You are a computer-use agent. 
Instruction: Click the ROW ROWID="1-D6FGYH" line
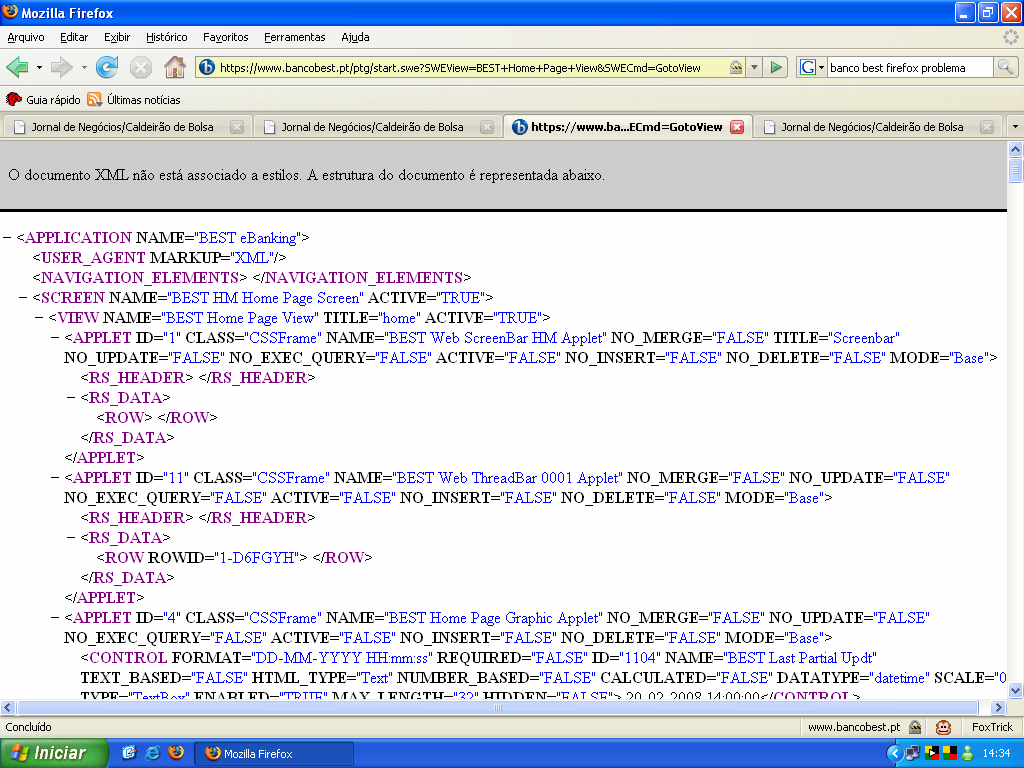(x=234, y=558)
